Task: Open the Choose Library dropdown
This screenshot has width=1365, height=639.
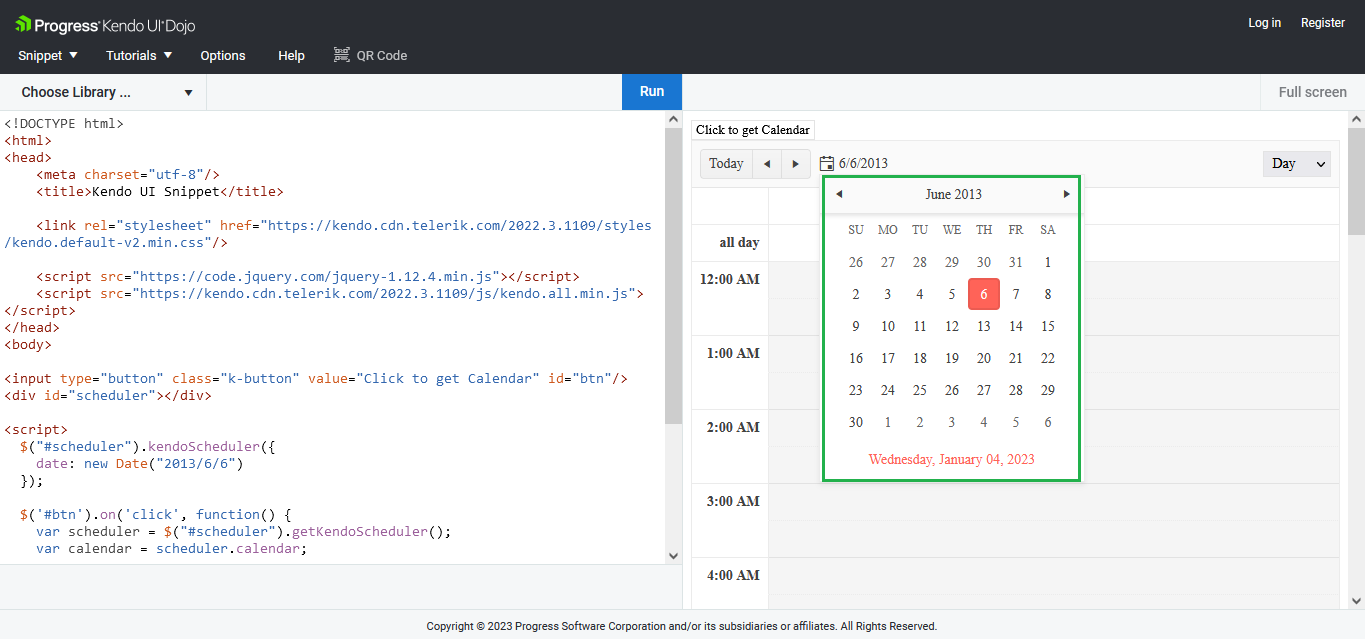Action: pos(106,92)
